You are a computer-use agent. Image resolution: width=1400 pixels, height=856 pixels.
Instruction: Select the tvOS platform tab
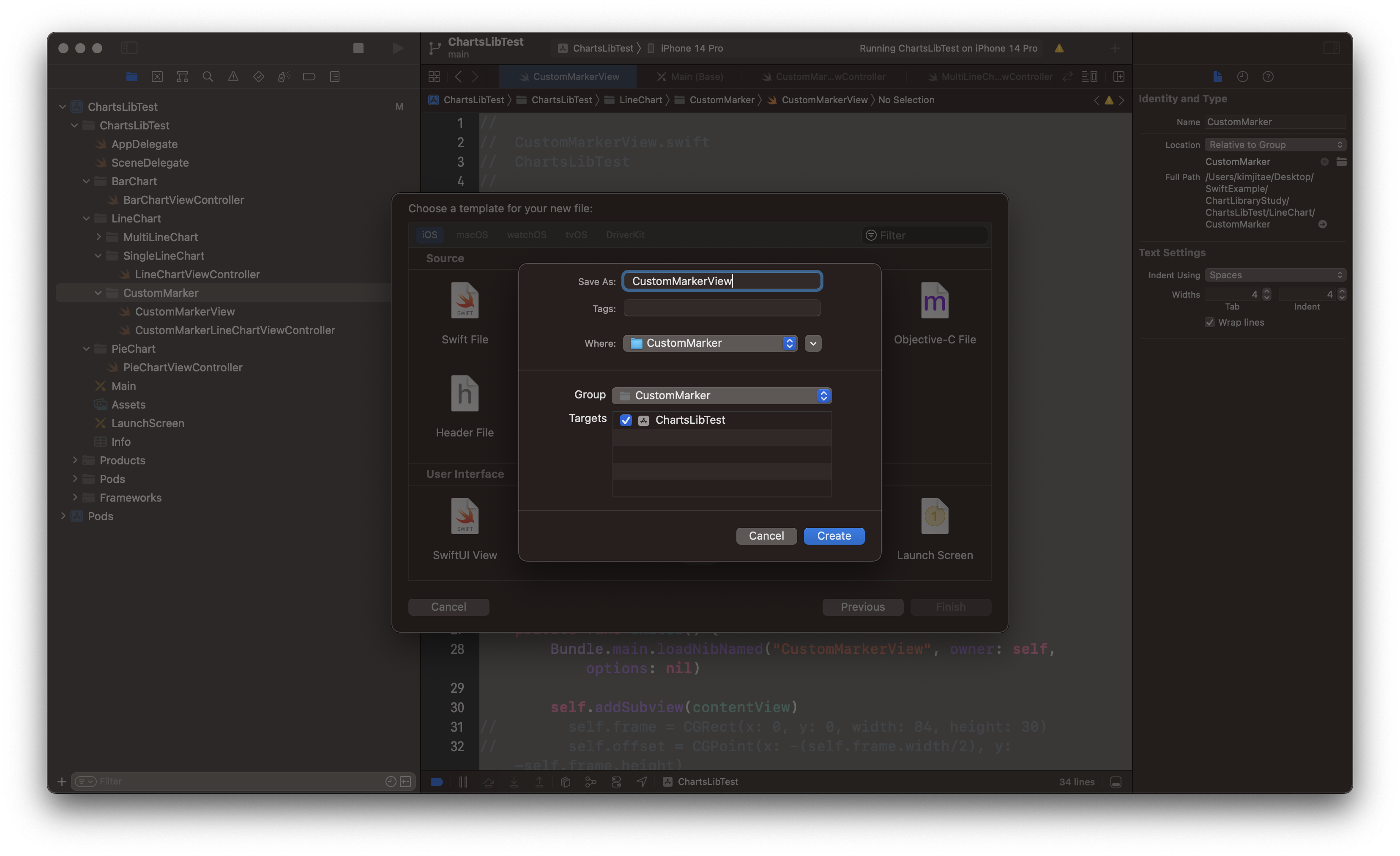pos(576,235)
